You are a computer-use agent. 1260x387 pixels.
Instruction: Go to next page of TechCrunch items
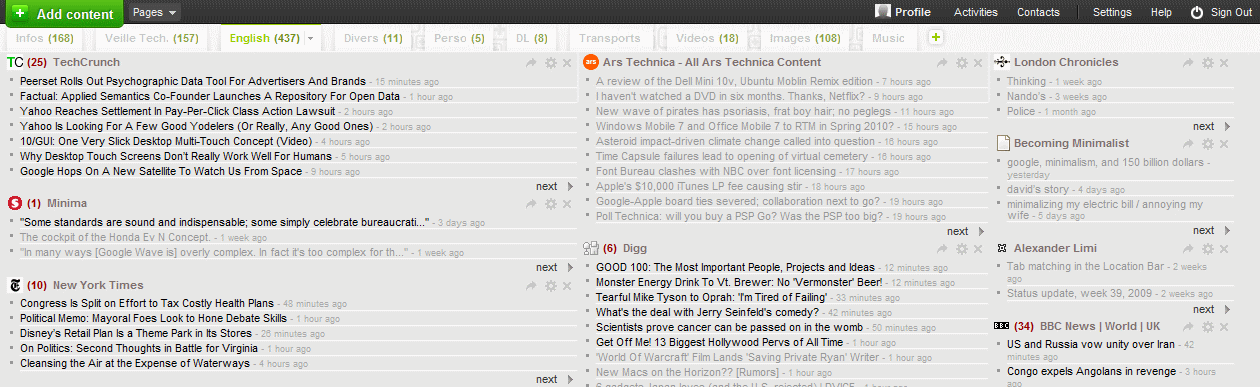tap(554, 186)
